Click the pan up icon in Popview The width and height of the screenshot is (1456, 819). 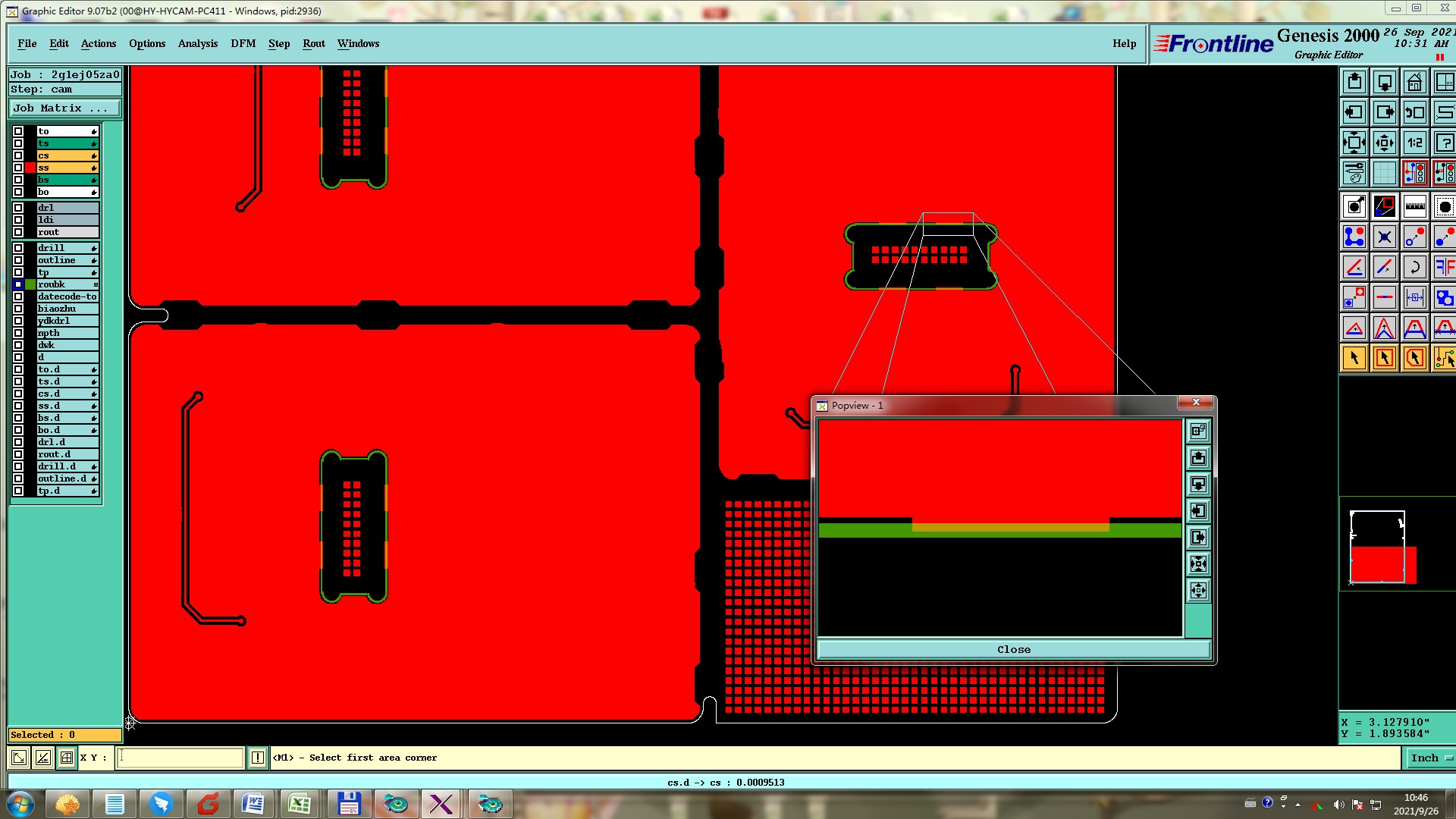point(1198,458)
